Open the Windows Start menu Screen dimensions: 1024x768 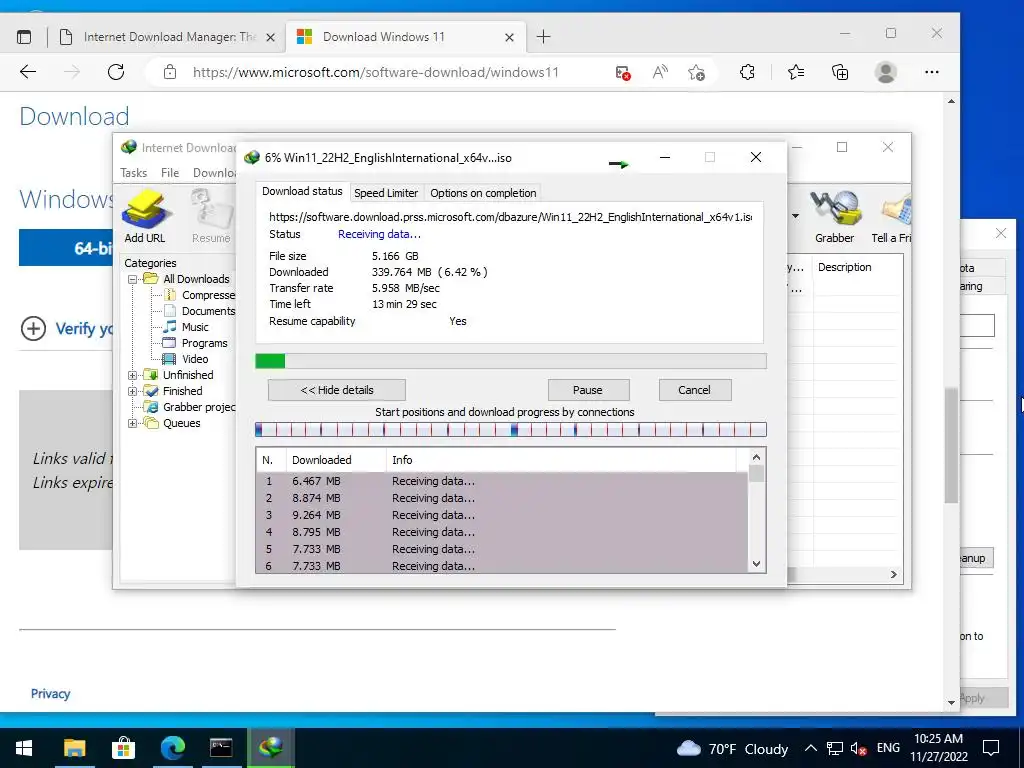[24, 748]
